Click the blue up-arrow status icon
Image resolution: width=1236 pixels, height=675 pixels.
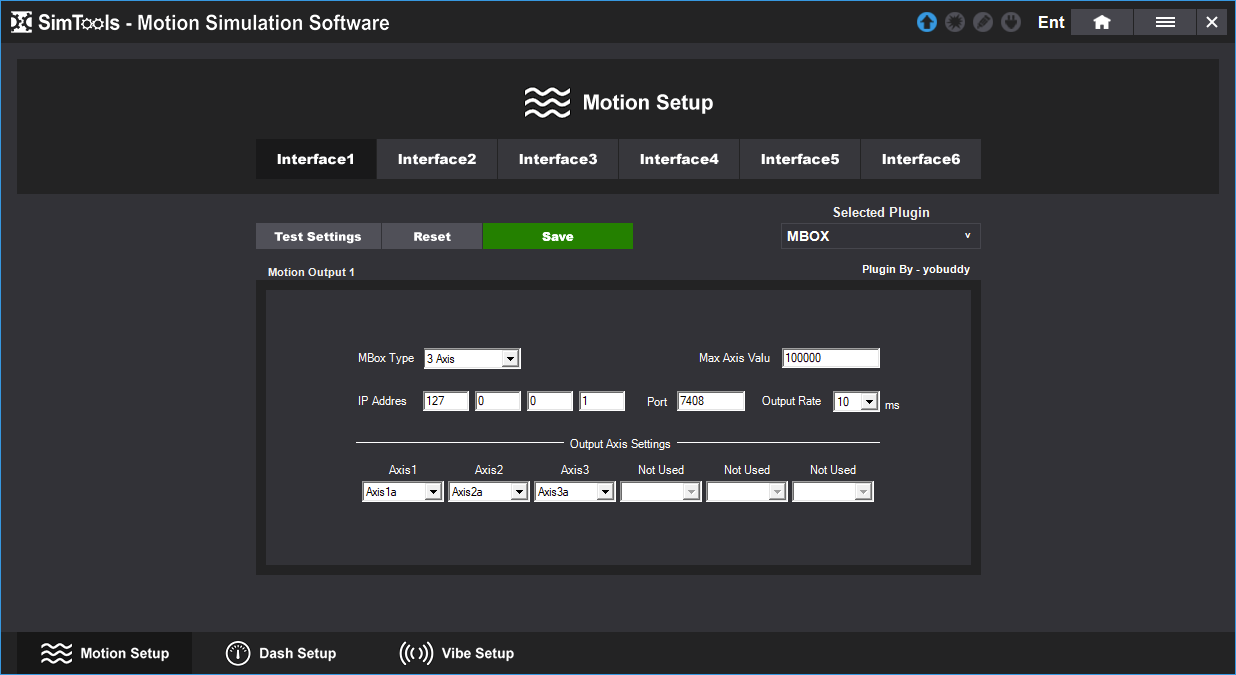(927, 22)
